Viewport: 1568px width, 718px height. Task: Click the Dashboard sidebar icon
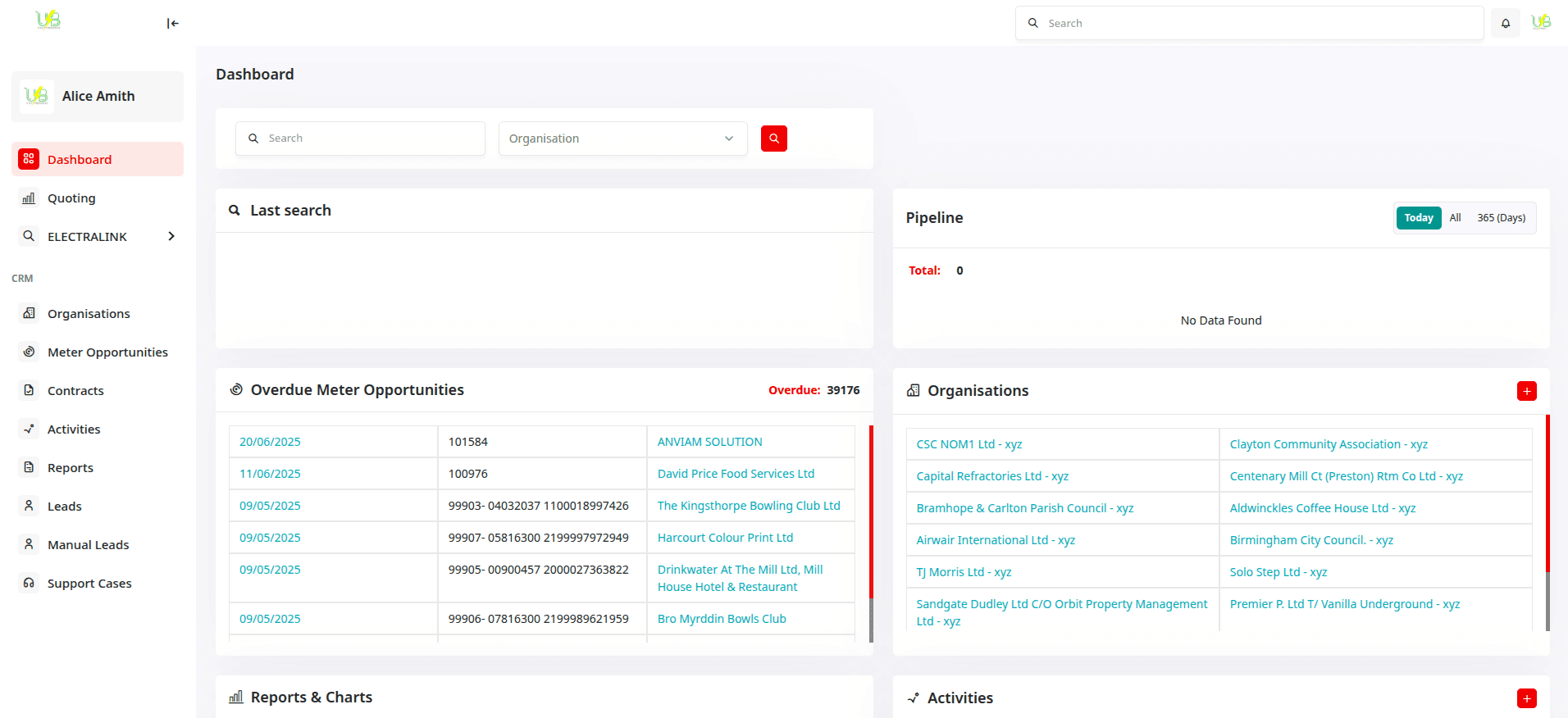click(29, 159)
